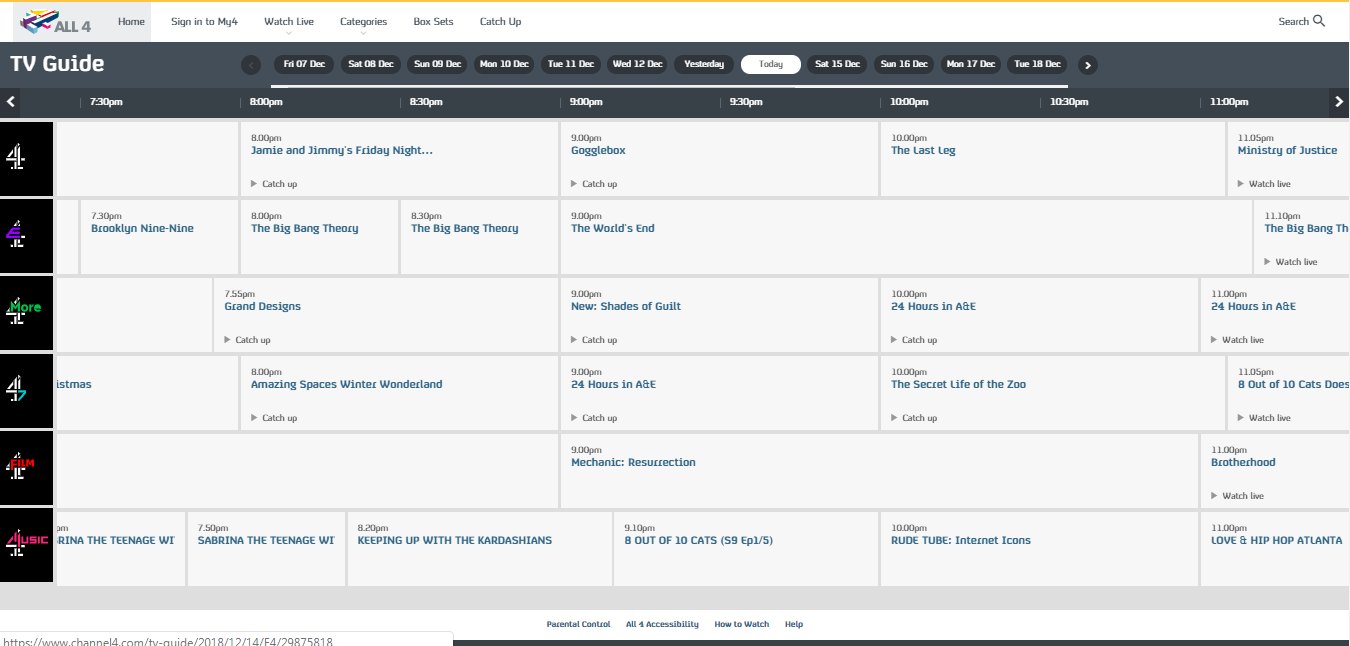Select the E4 channel logo
This screenshot has height=646, width=1350.
point(26,237)
